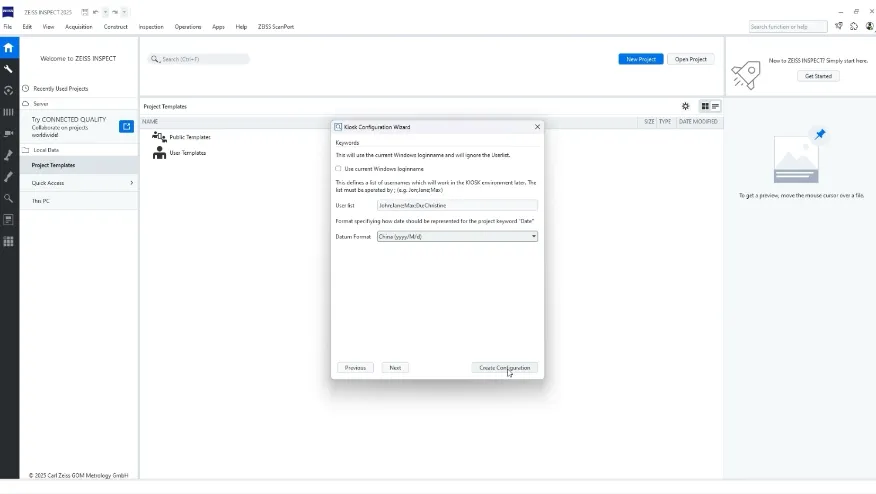Open the Home workspace icon in sidebar
This screenshot has height=494, width=876.
coord(8,48)
